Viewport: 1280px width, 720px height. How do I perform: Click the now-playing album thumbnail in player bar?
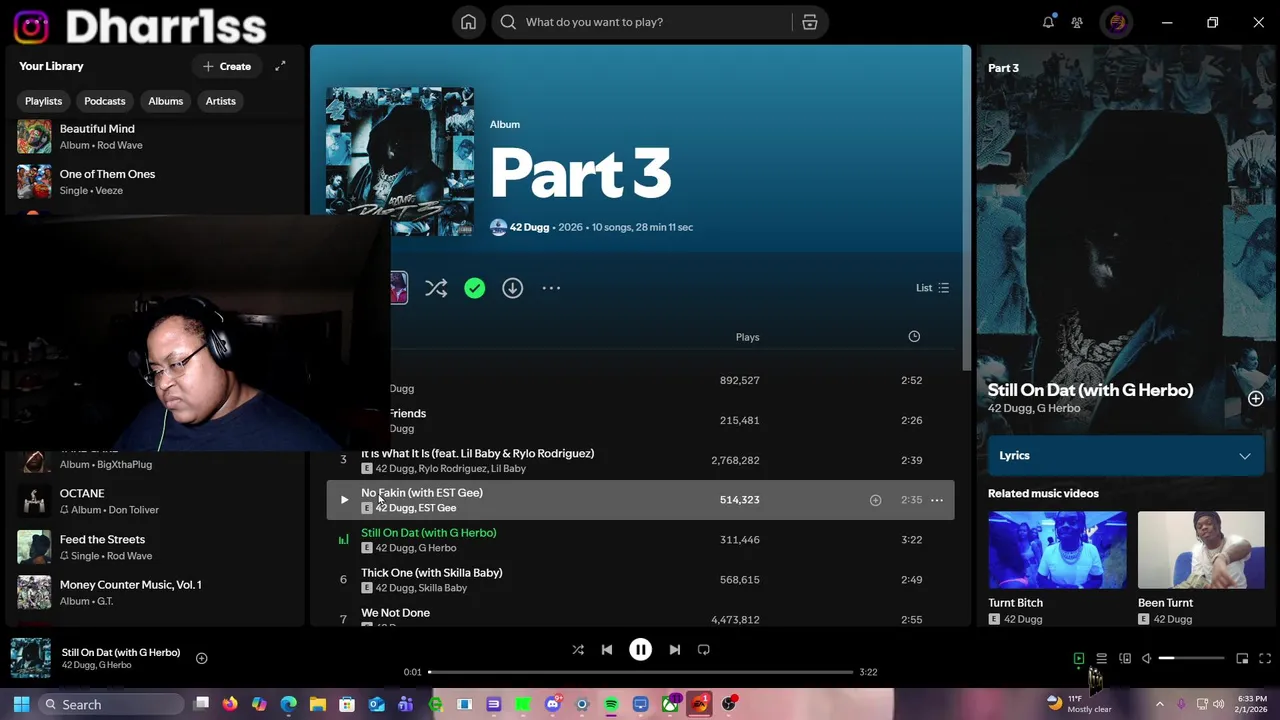tap(31, 658)
